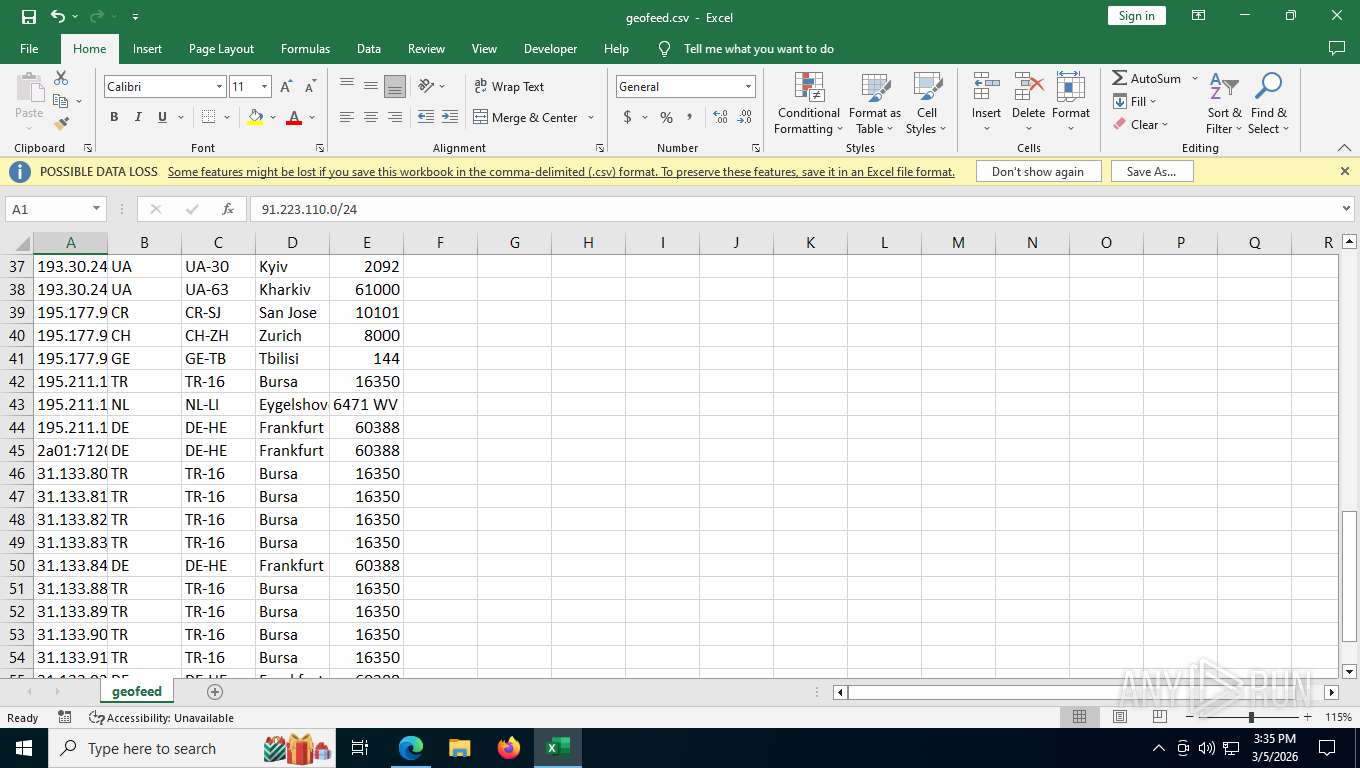Image resolution: width=1360 pixels, height=768 pixels.
Task: Click the Center alignment icon
Action: coord(371,117)
